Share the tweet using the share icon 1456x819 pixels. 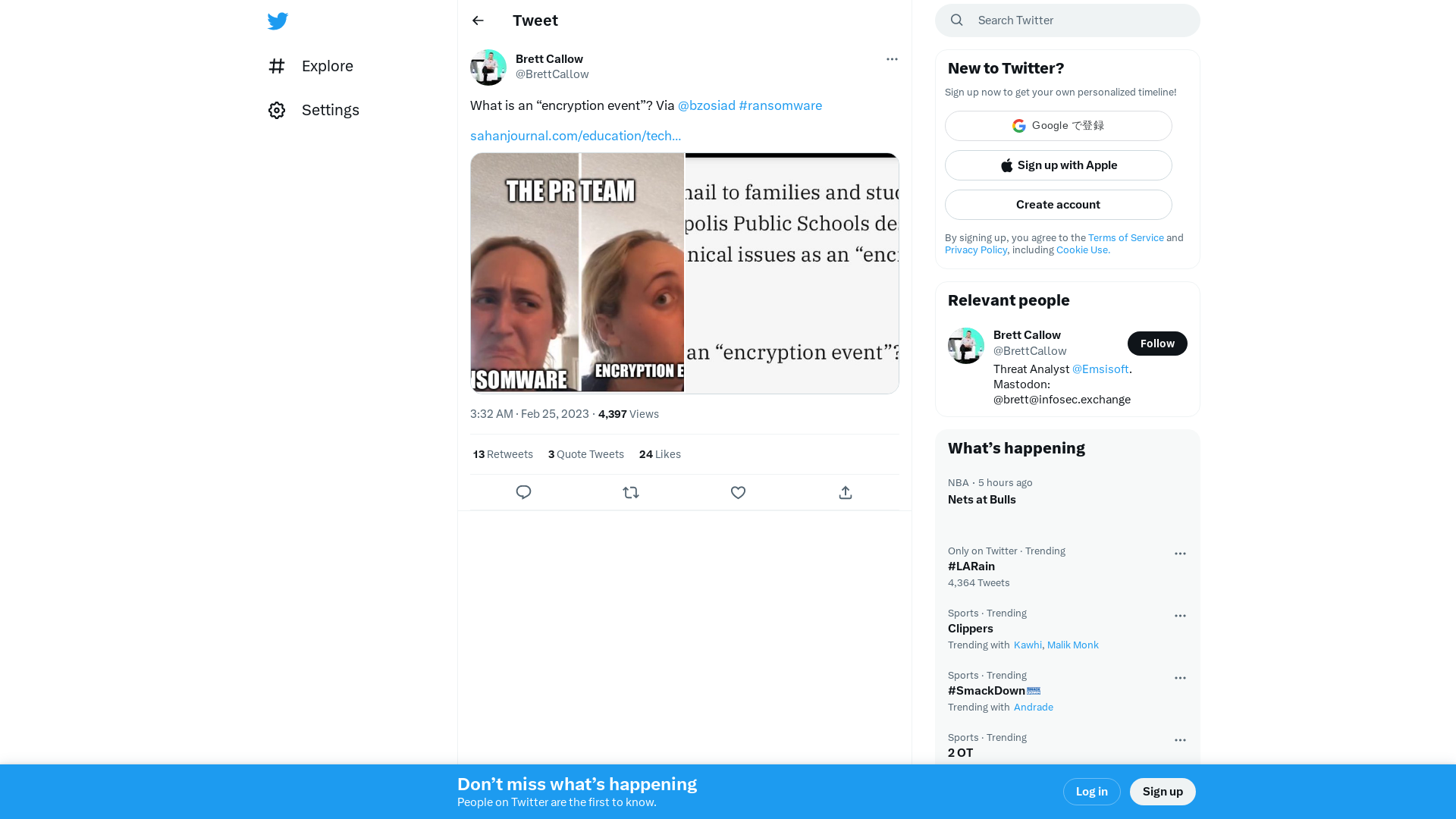coord(846,492)
